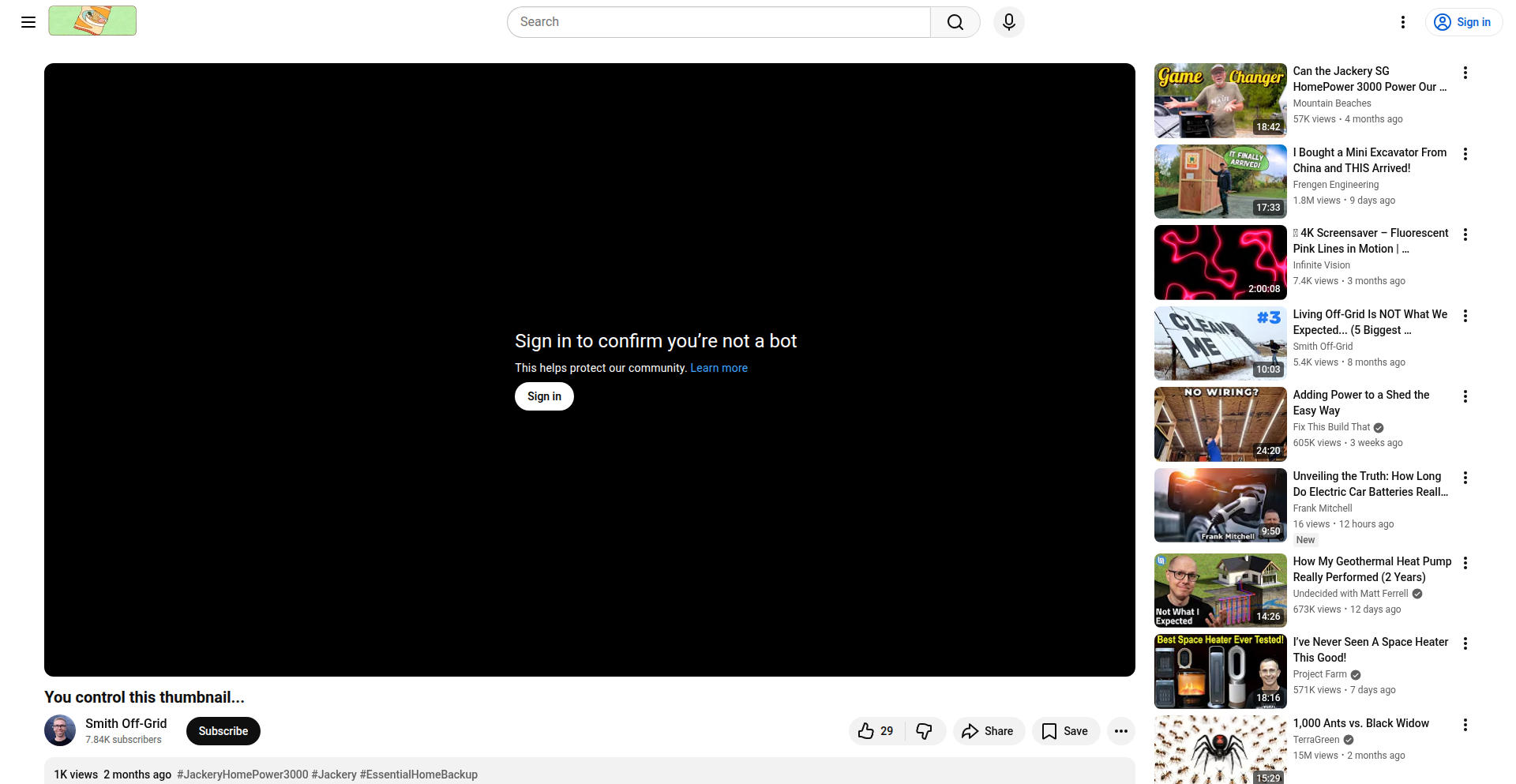The image size is (1516, 784).
Task: Open title 'I've Never Seen A Space Heater This Good!'
Action: pos(1371,650)
